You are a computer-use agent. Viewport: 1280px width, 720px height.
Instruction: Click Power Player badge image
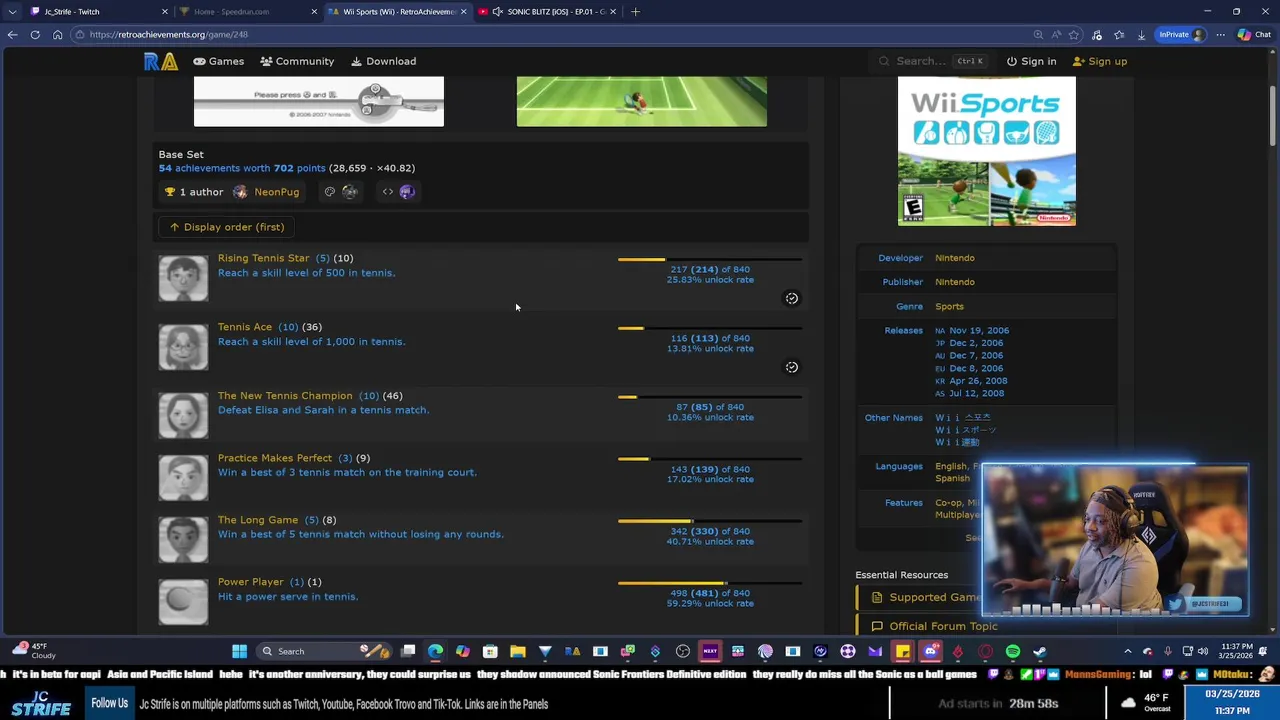183,601
